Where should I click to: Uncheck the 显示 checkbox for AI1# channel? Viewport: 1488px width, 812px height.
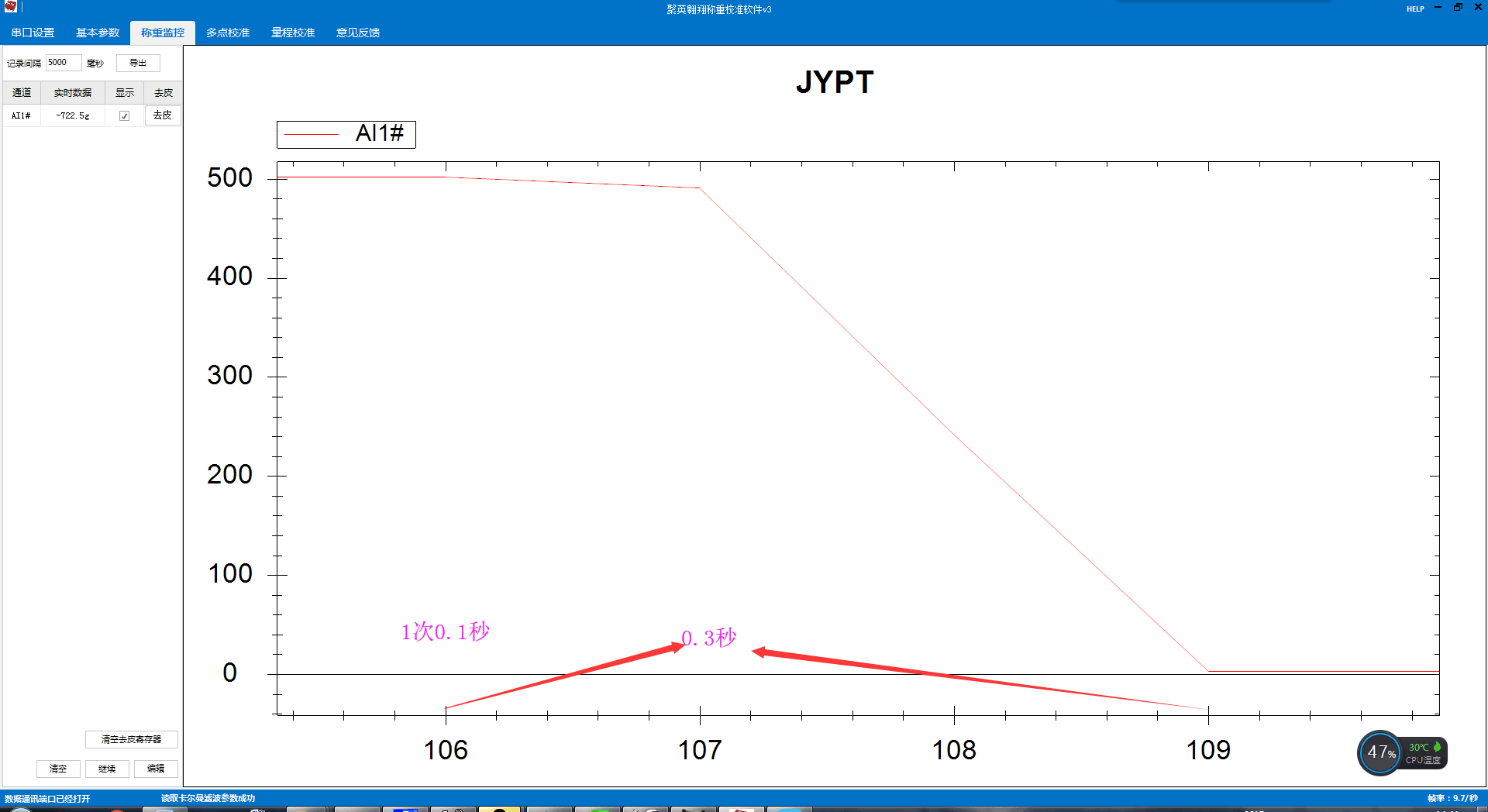click(x=124, y=116)
